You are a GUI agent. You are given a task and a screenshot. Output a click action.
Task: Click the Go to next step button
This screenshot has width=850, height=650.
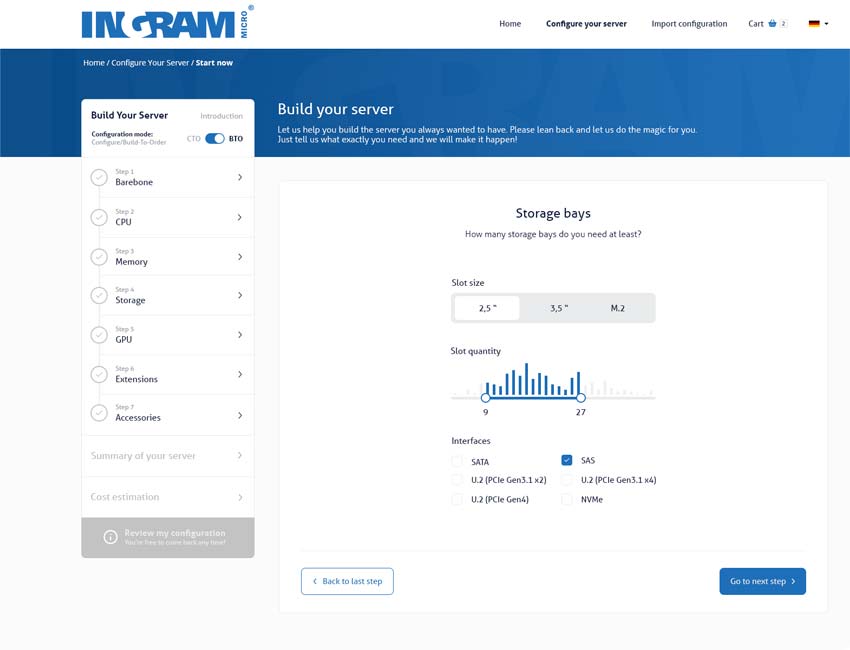pos(762,581)
